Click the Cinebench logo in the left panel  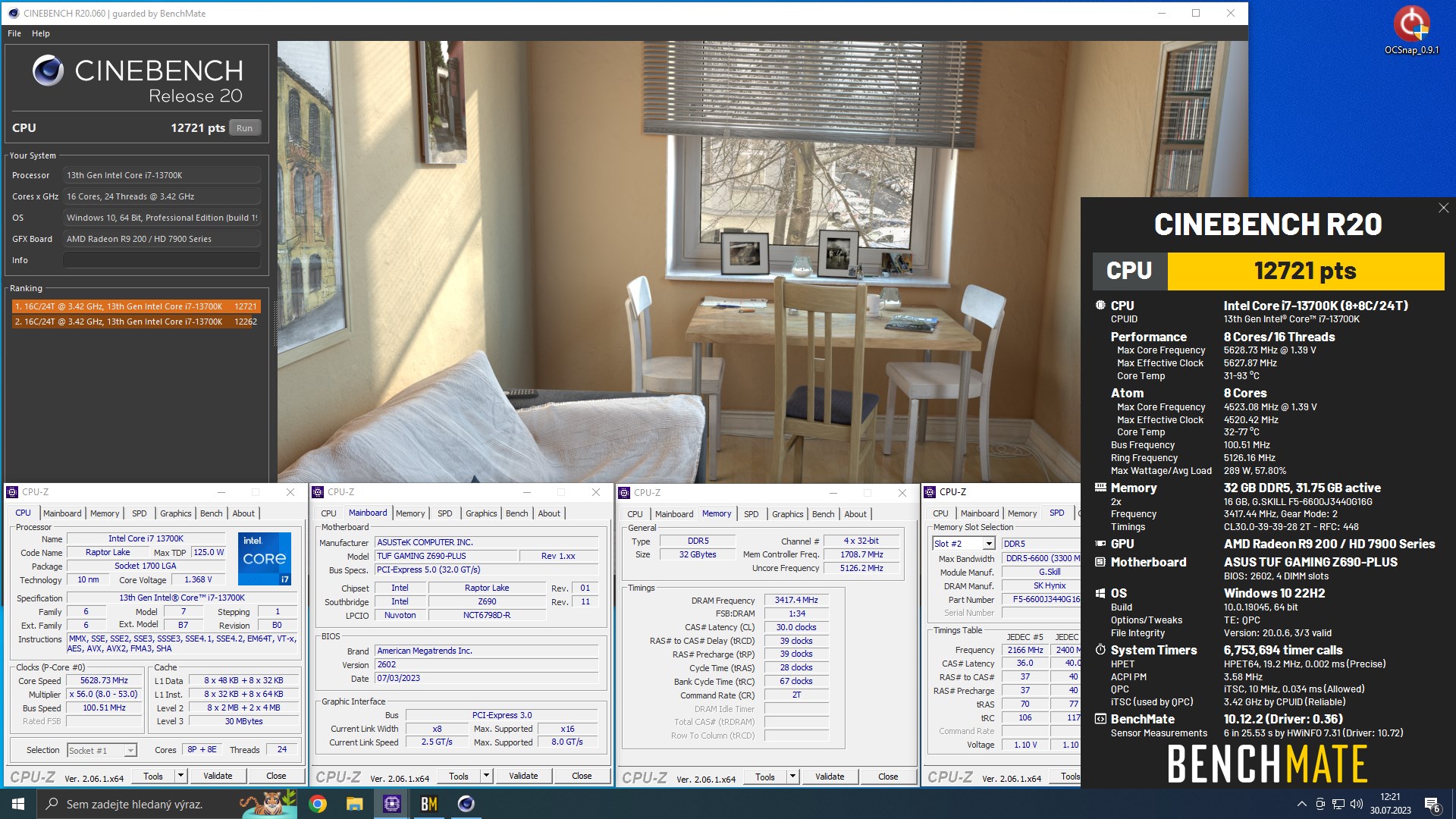[48, 71]
